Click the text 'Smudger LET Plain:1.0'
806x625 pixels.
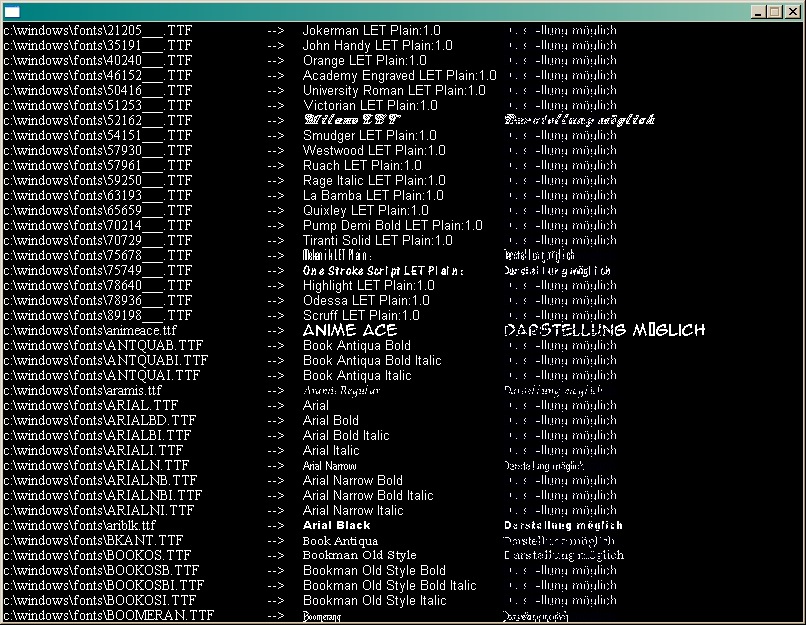pos(370,135)
